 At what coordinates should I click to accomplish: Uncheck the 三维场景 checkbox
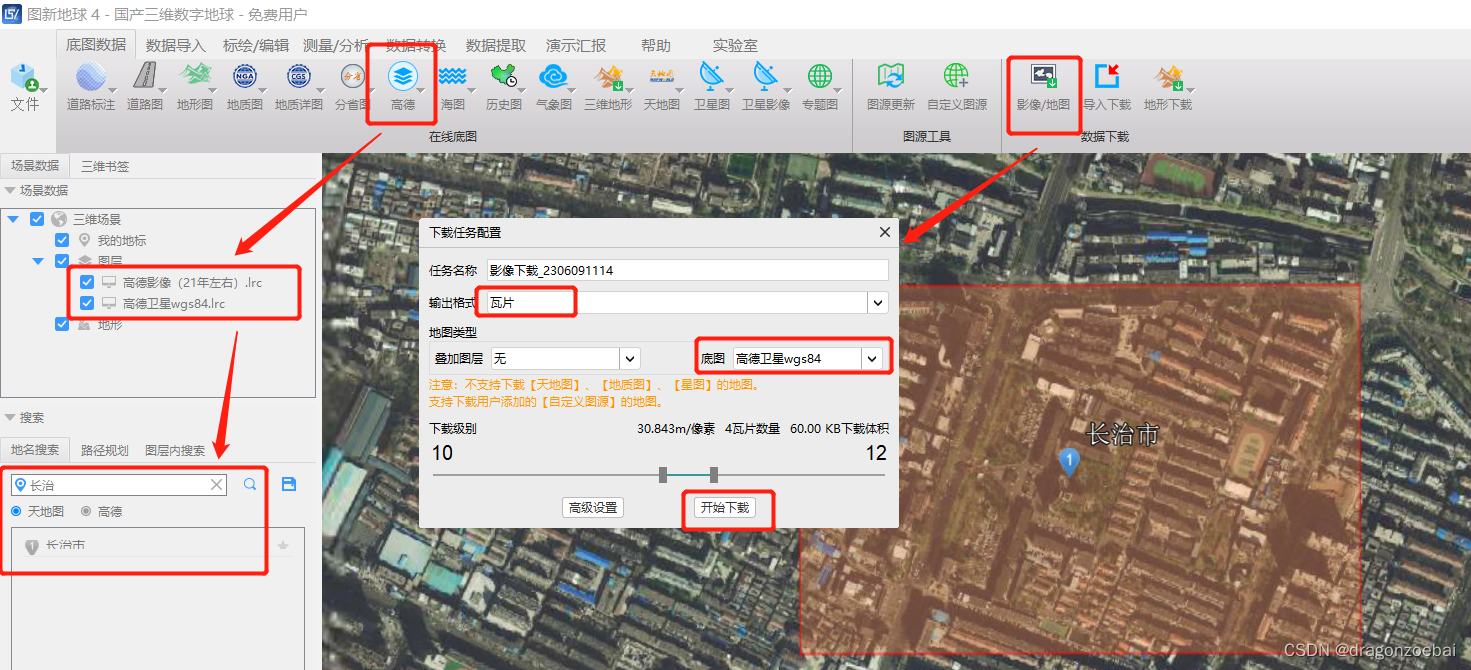point(37,219)
